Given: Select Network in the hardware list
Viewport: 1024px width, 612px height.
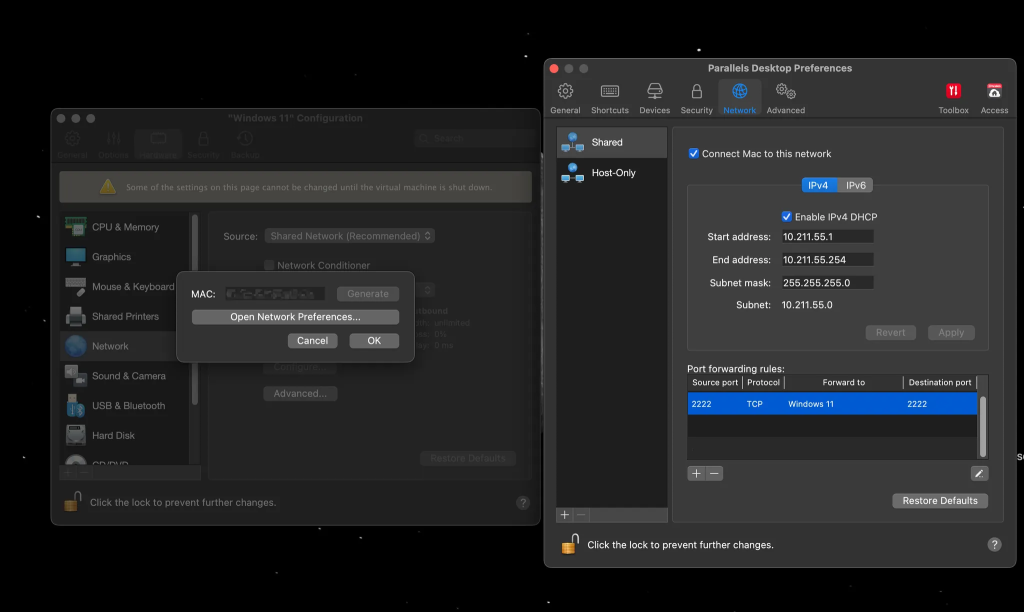Looking at the screenshot, I should (125, 346).
